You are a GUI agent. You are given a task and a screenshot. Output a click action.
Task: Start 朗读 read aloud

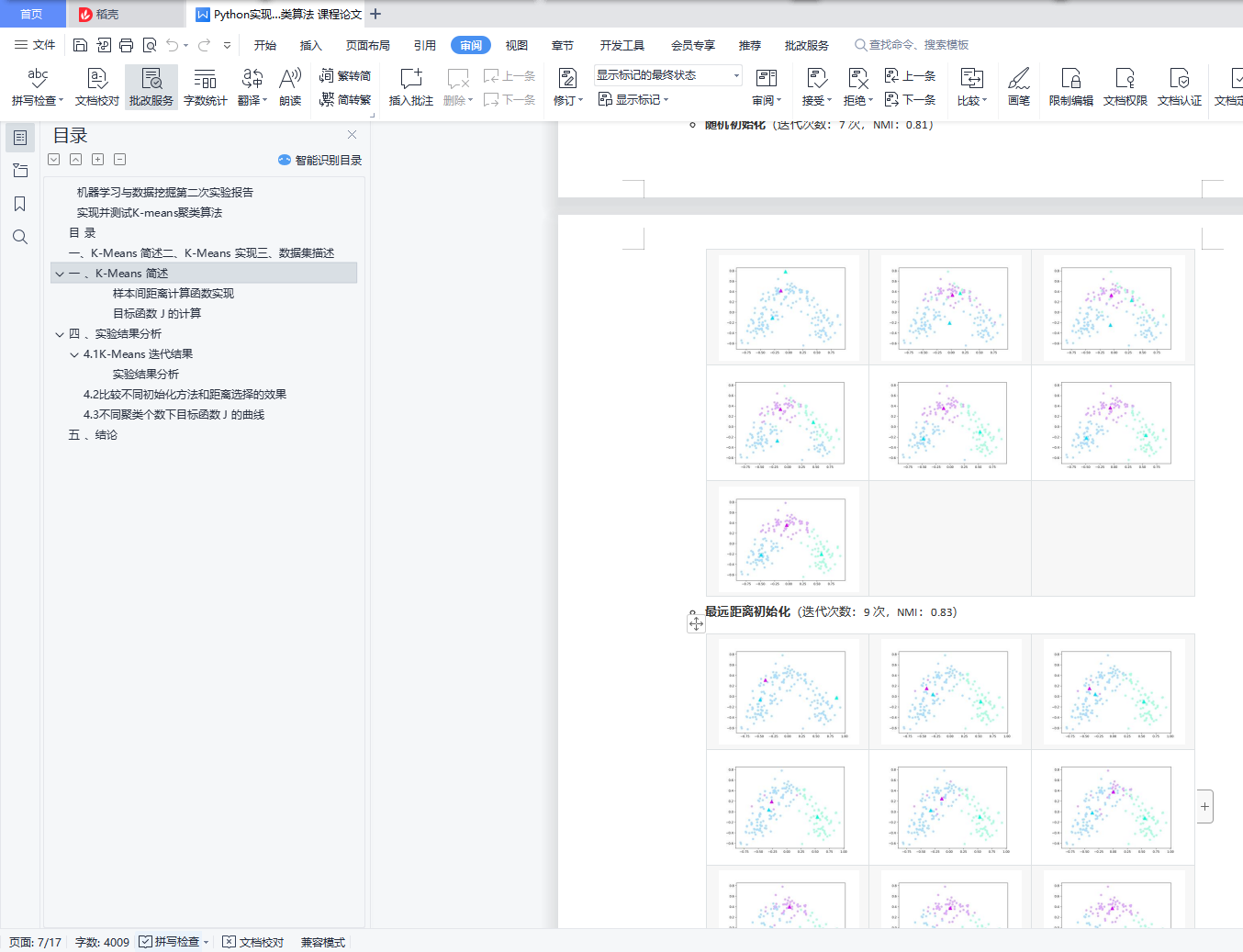point(290,87)
